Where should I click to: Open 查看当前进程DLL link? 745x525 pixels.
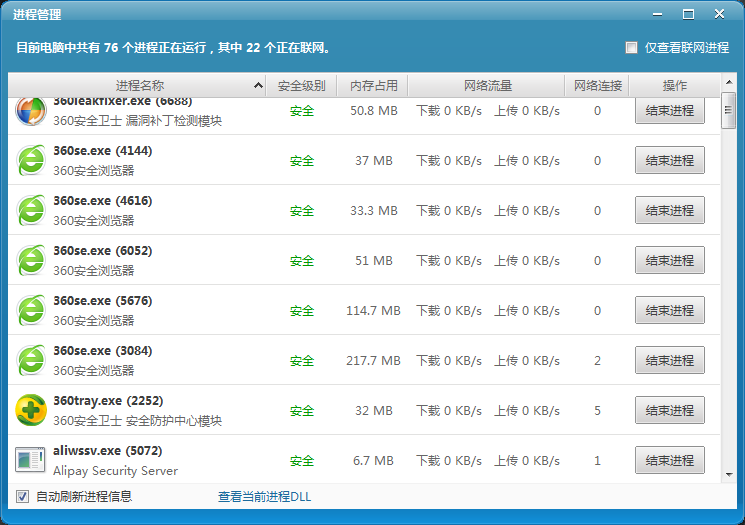coord(265,496)
